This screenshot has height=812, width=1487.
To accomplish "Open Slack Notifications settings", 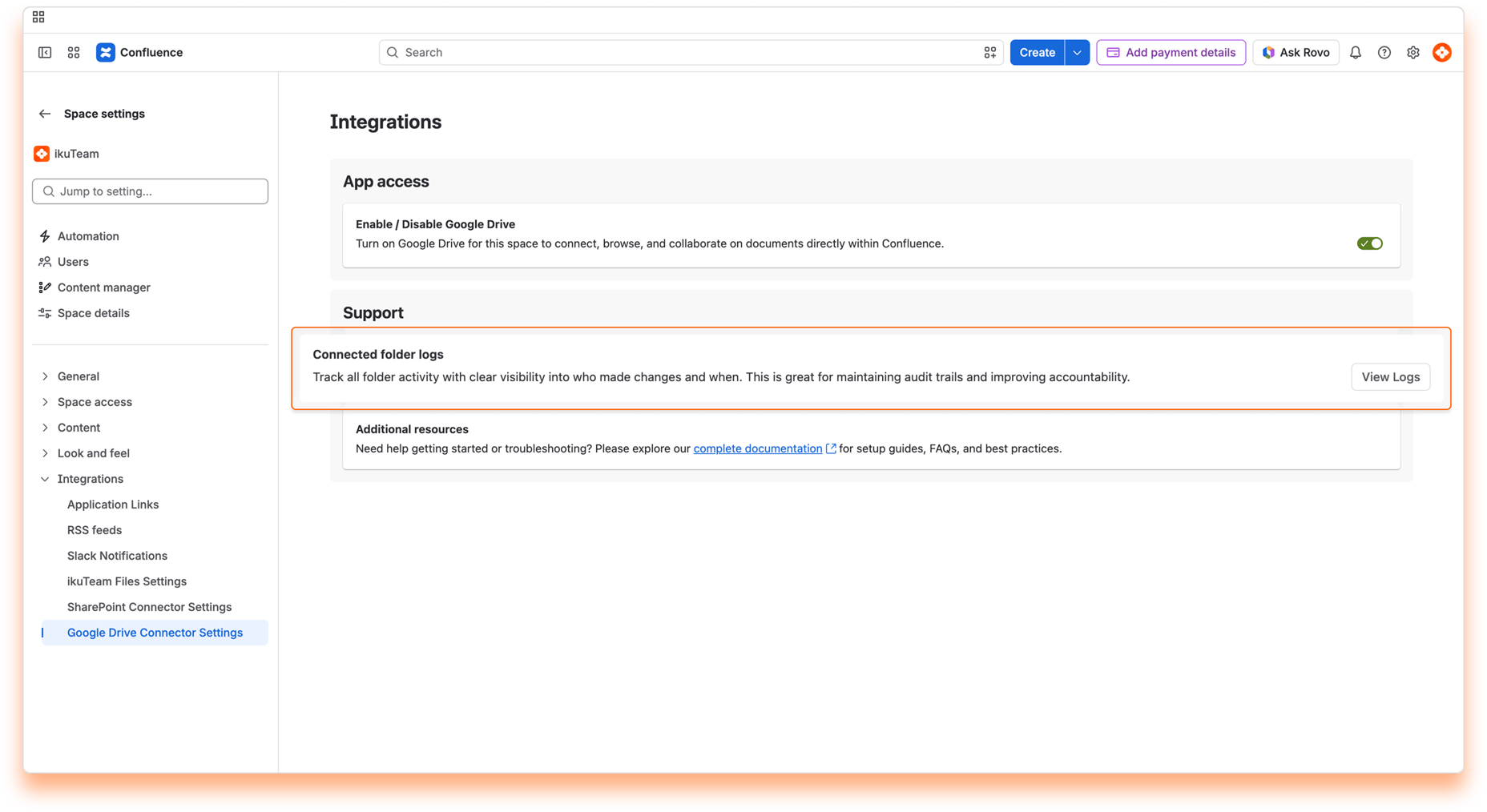I will (x=117, y=556).
